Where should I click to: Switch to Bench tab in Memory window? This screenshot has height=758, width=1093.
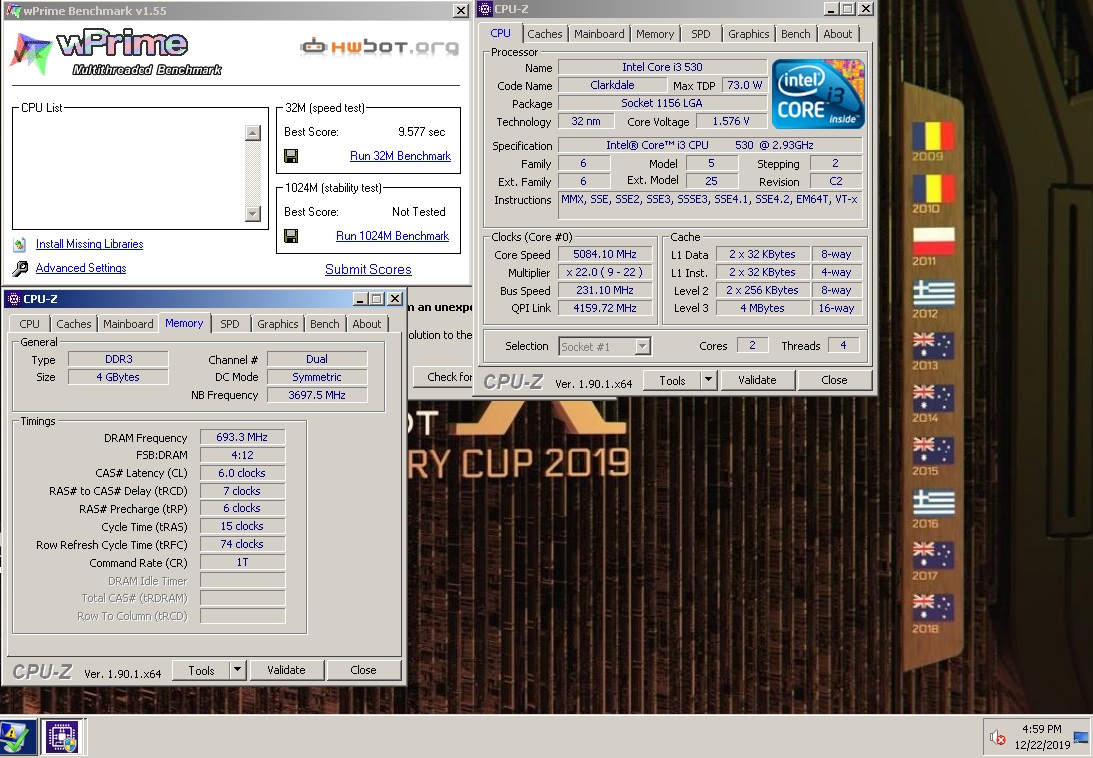[324, 324]
